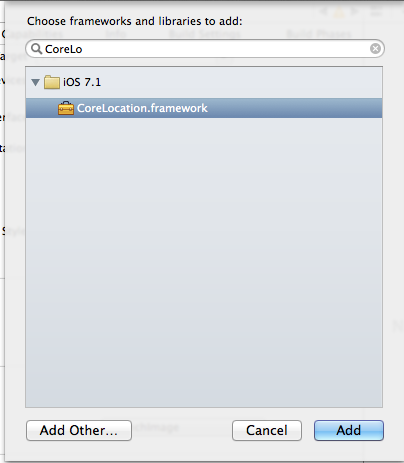Image resolution: width=404 pixels, height=463 pixels.
Task: Click the dimmed warning triangle icon
Action: [339, 12]
